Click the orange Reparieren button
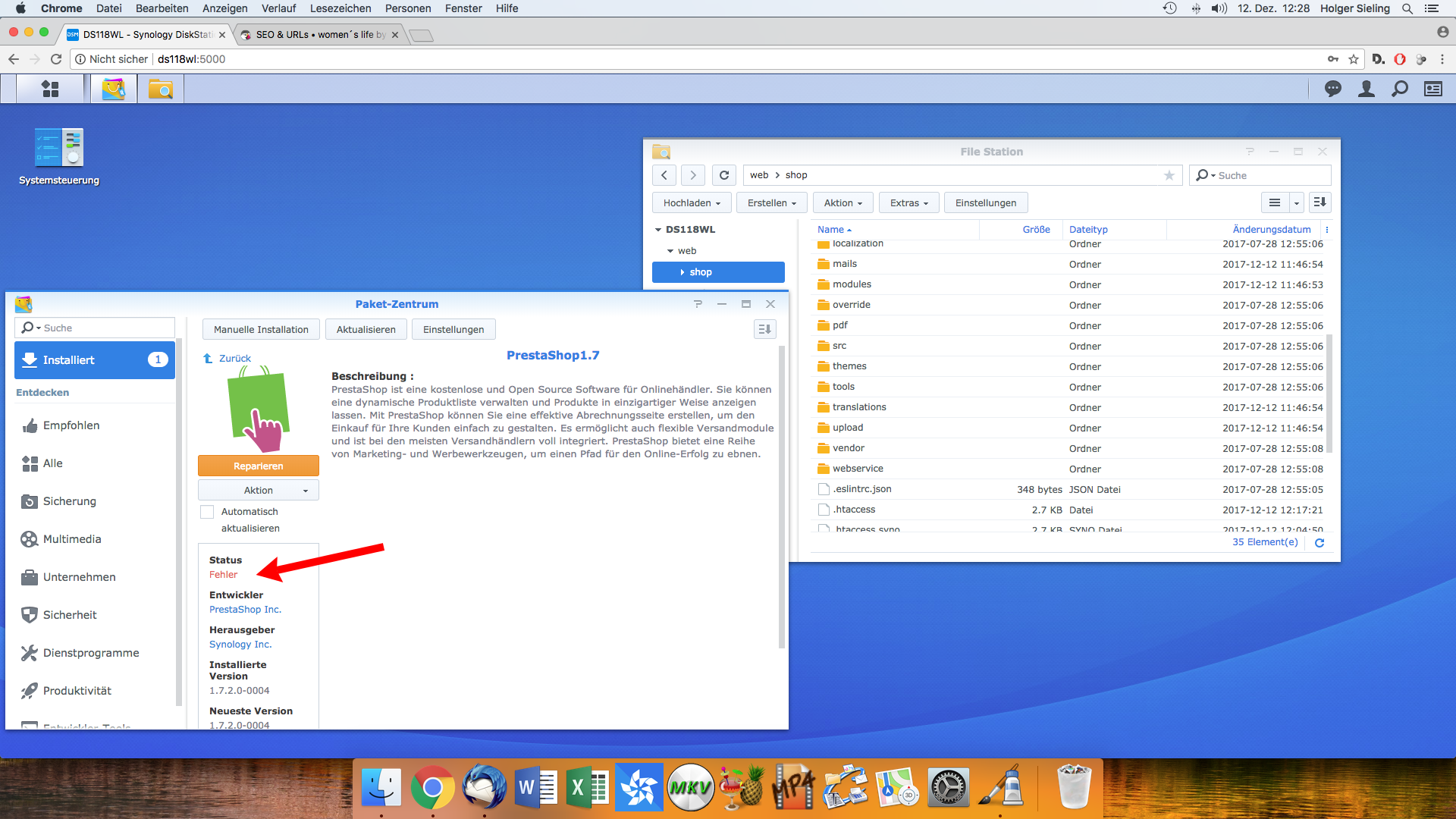The height and width of the screenshot is (819, 1456). pos(258,466)
